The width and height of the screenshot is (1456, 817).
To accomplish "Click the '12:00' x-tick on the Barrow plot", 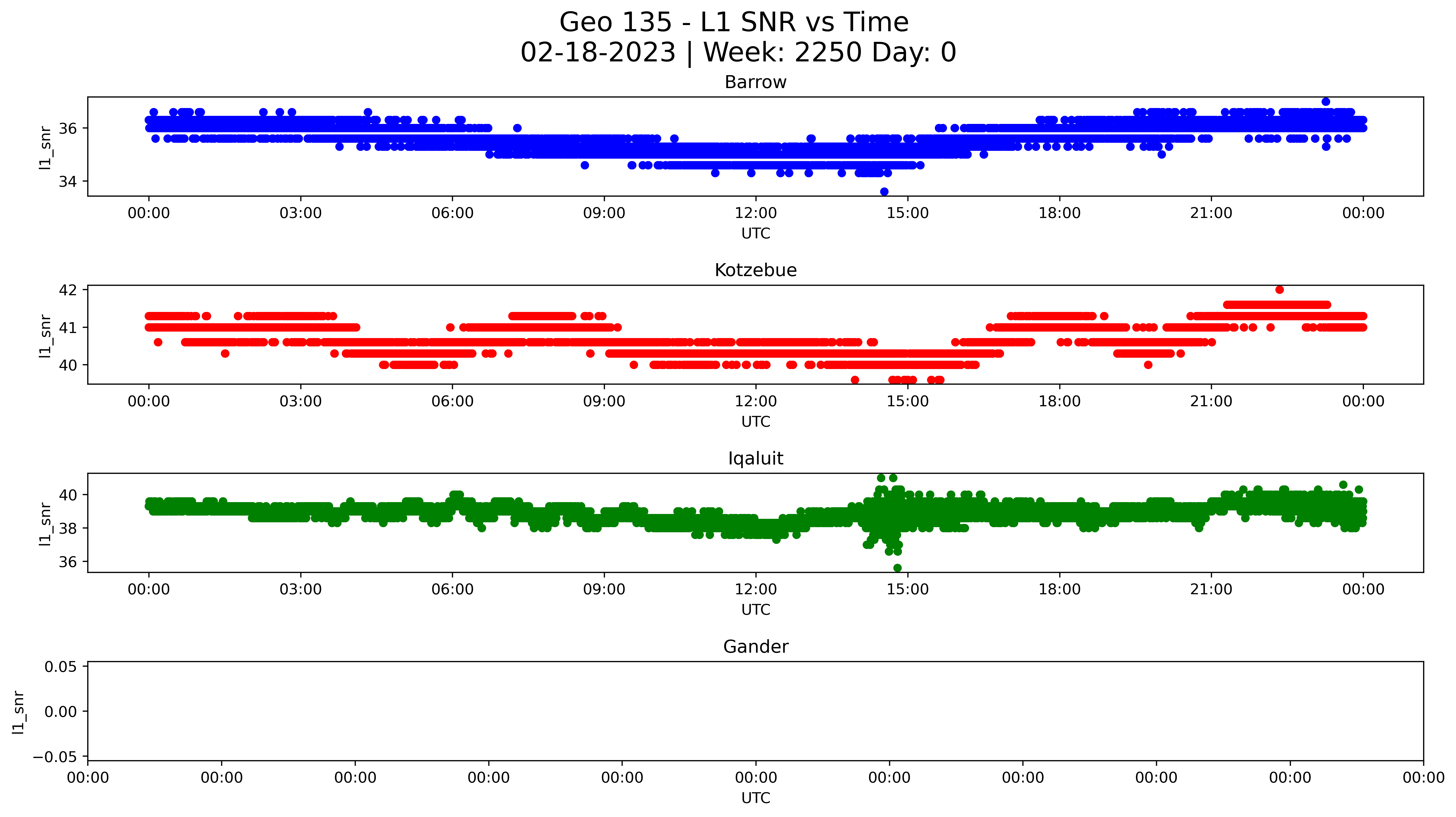I will 756,213.
